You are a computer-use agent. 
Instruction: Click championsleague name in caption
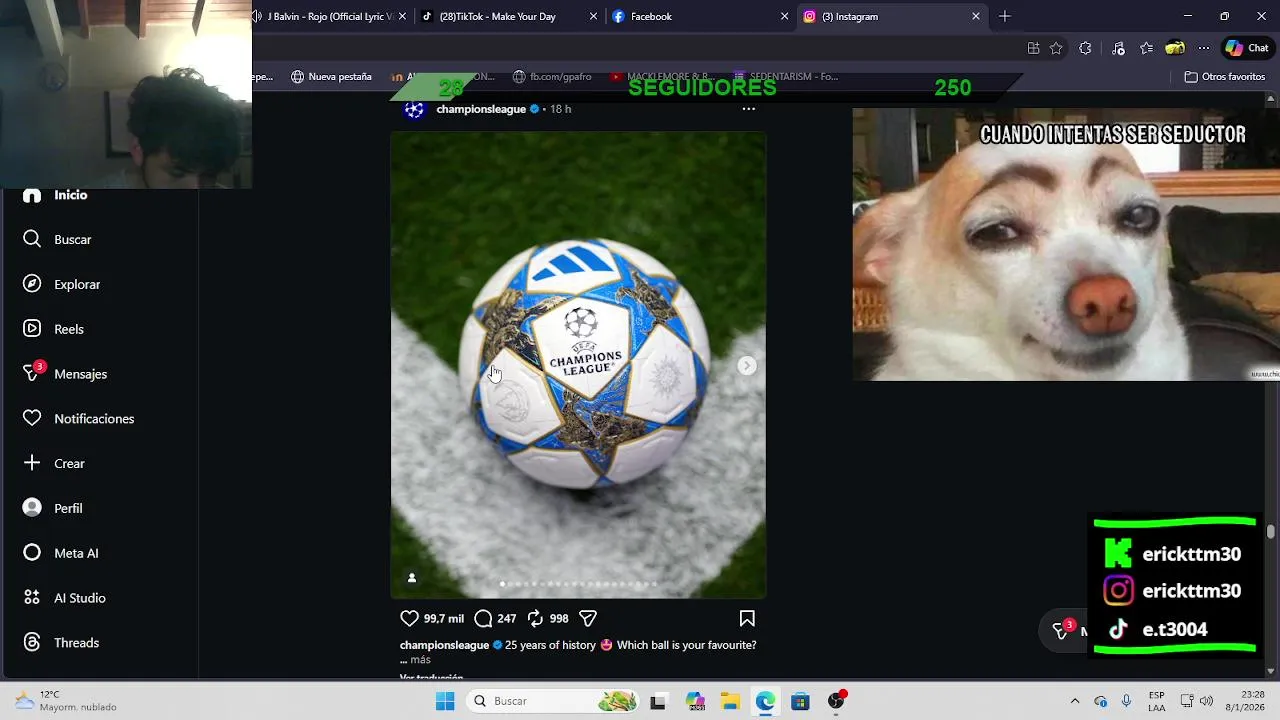click(x=444, y=645)
